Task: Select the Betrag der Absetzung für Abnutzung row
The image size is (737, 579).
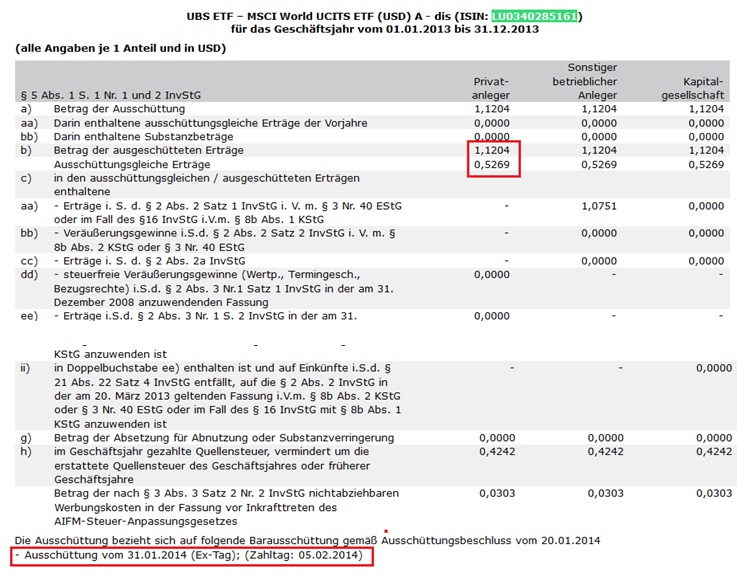Action: [372, 438]
